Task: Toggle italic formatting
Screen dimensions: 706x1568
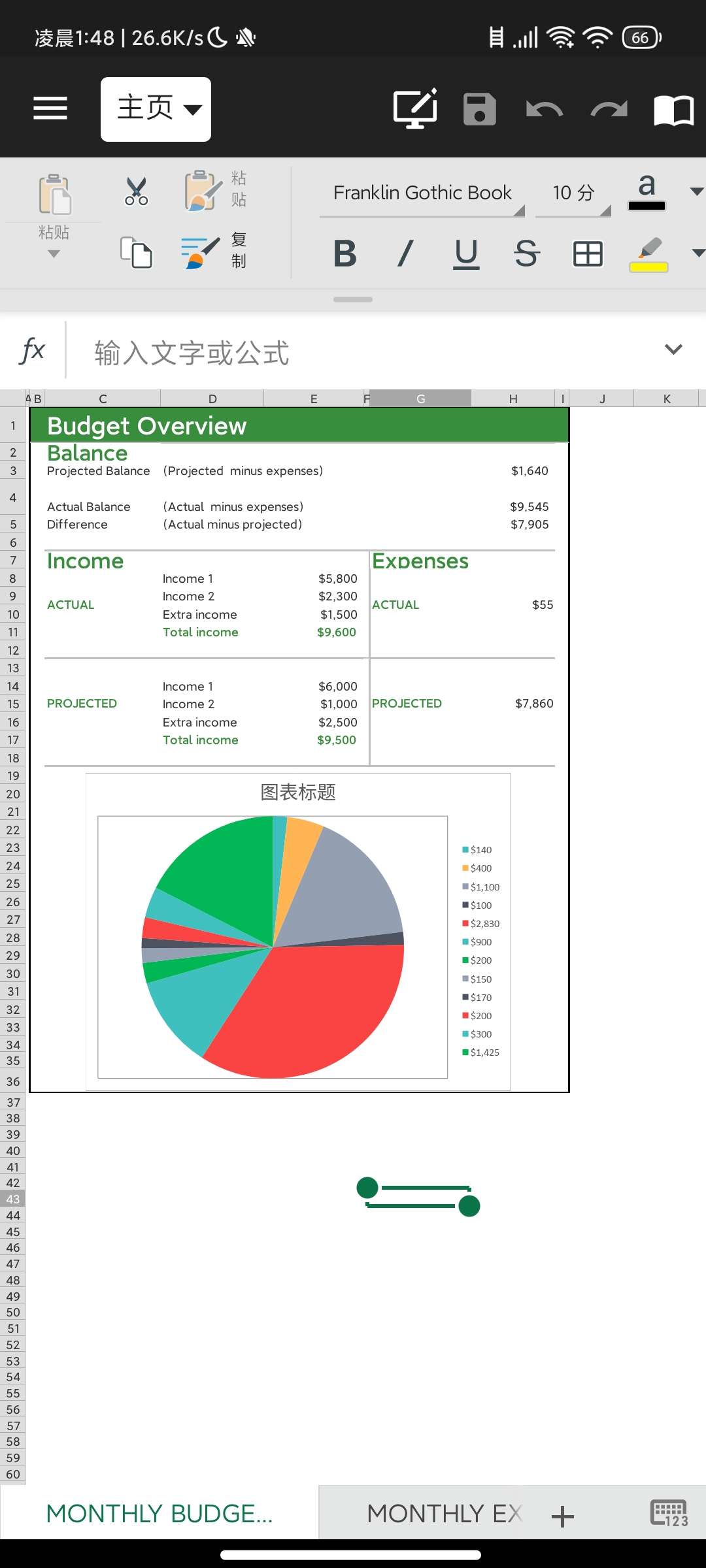Action: tap(405, 253)
